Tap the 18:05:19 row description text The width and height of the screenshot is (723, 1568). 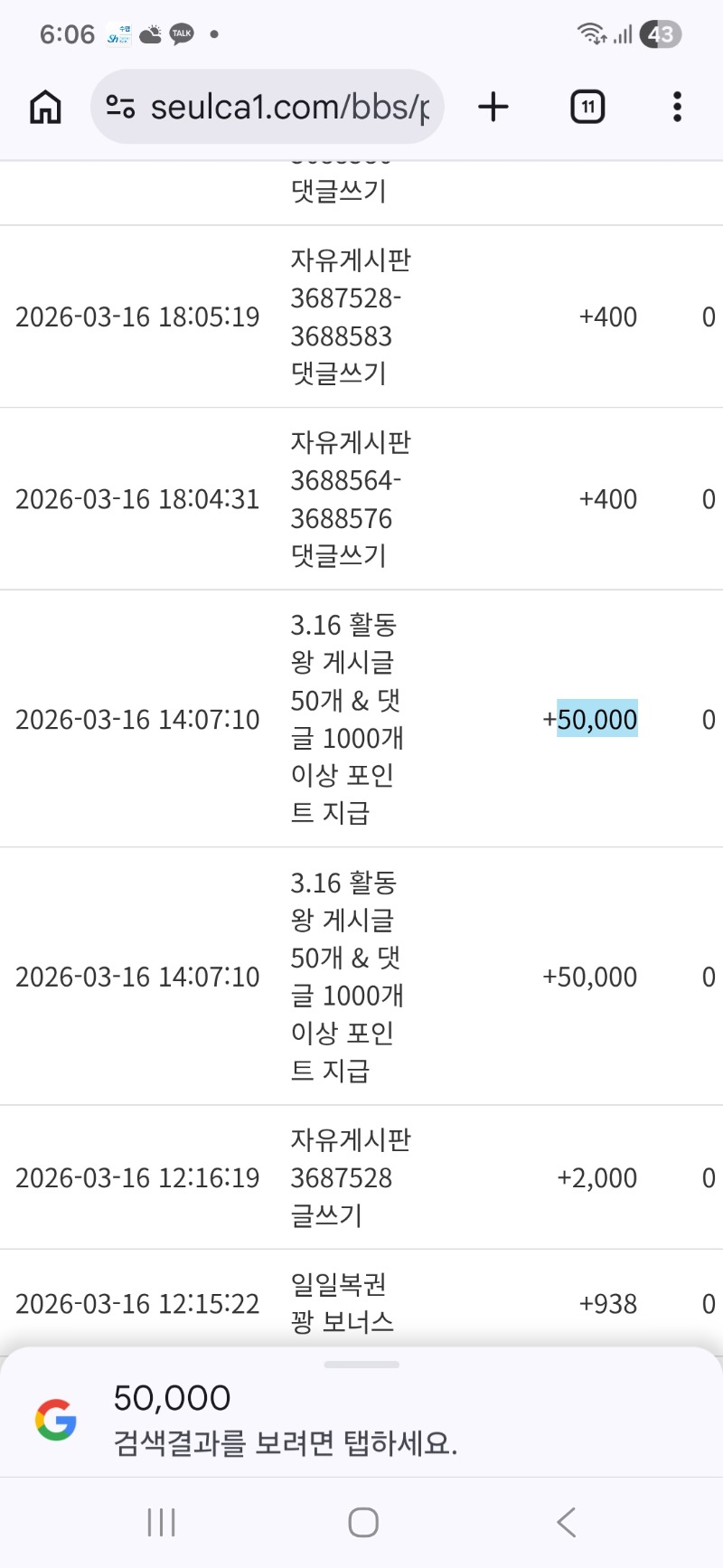click(349, 316)
